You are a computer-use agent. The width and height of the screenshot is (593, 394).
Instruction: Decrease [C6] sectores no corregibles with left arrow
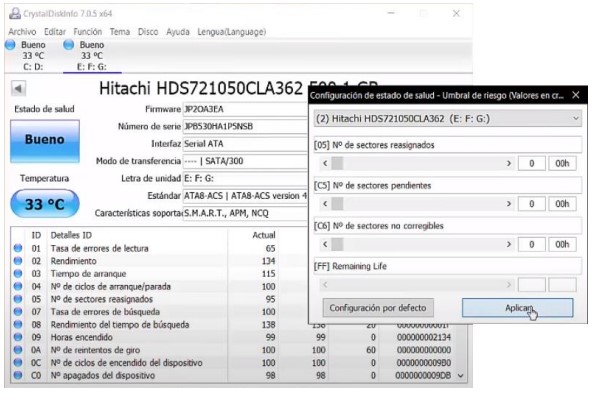(325, 244)
